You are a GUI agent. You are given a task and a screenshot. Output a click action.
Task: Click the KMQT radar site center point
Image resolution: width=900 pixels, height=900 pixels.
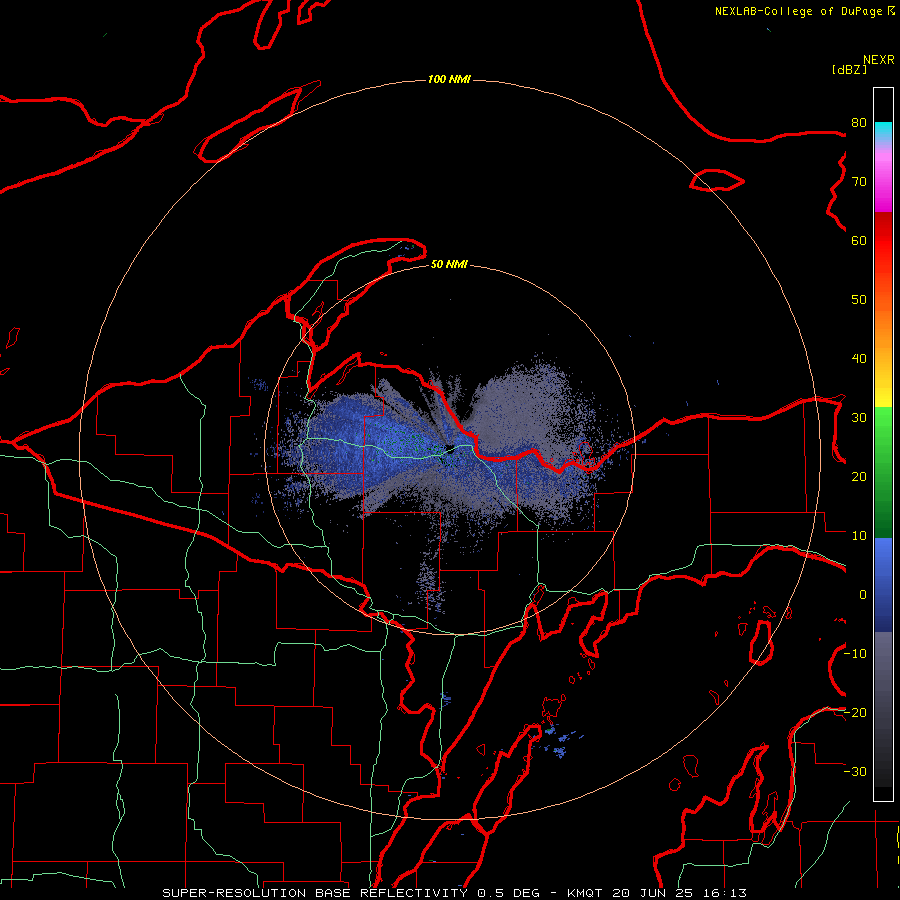coord(449,451)
